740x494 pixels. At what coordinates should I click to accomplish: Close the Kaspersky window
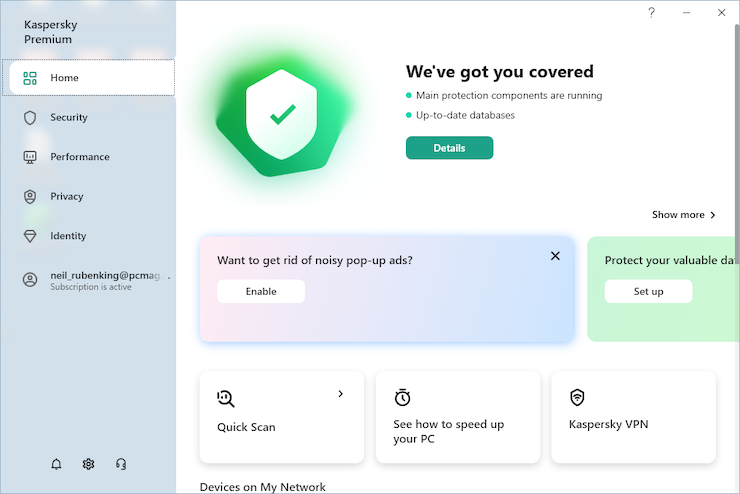(x=722, y=12)
